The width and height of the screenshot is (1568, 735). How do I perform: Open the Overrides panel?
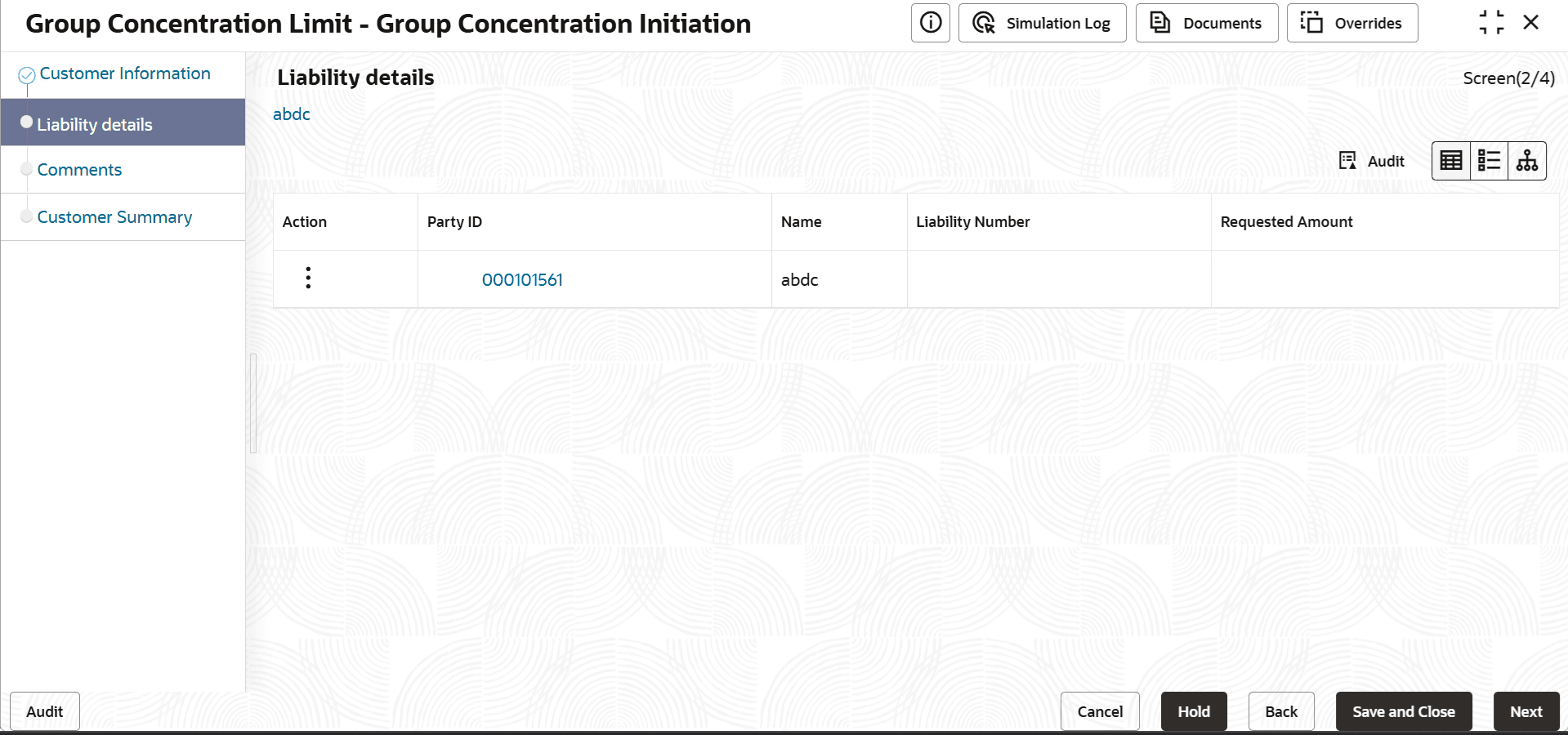tap(1351, 23)
